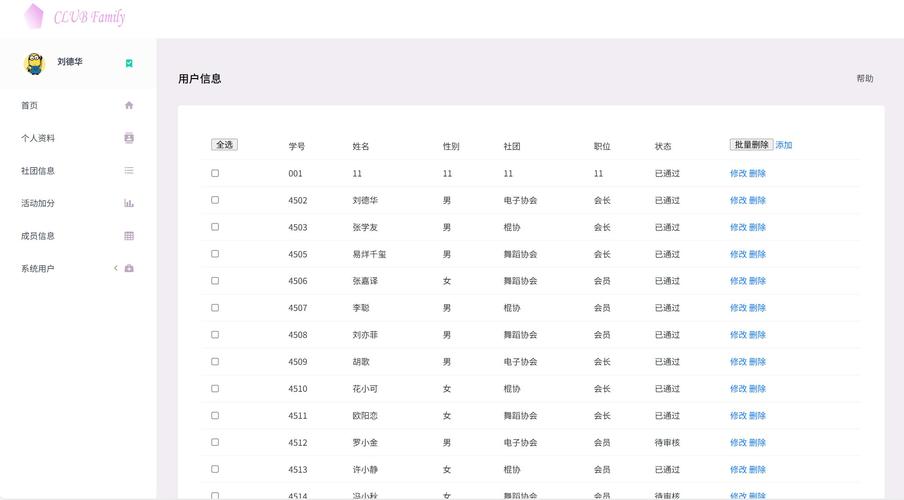The width and height of the screenshot is (904, 500).
Task: Click the grid icon next to 成员信息
Action: coord(129,236)
